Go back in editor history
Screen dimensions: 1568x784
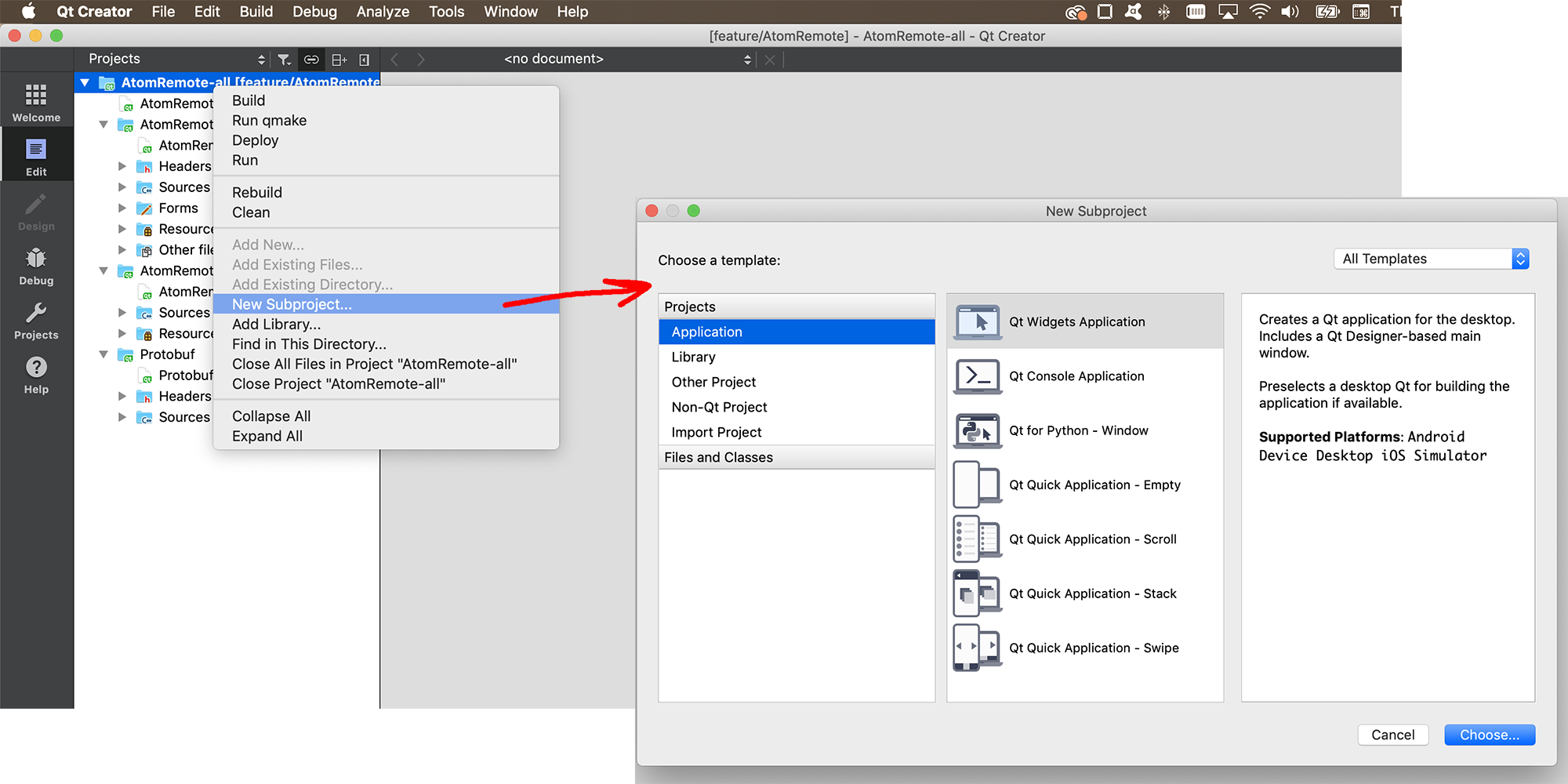[394, 60]
